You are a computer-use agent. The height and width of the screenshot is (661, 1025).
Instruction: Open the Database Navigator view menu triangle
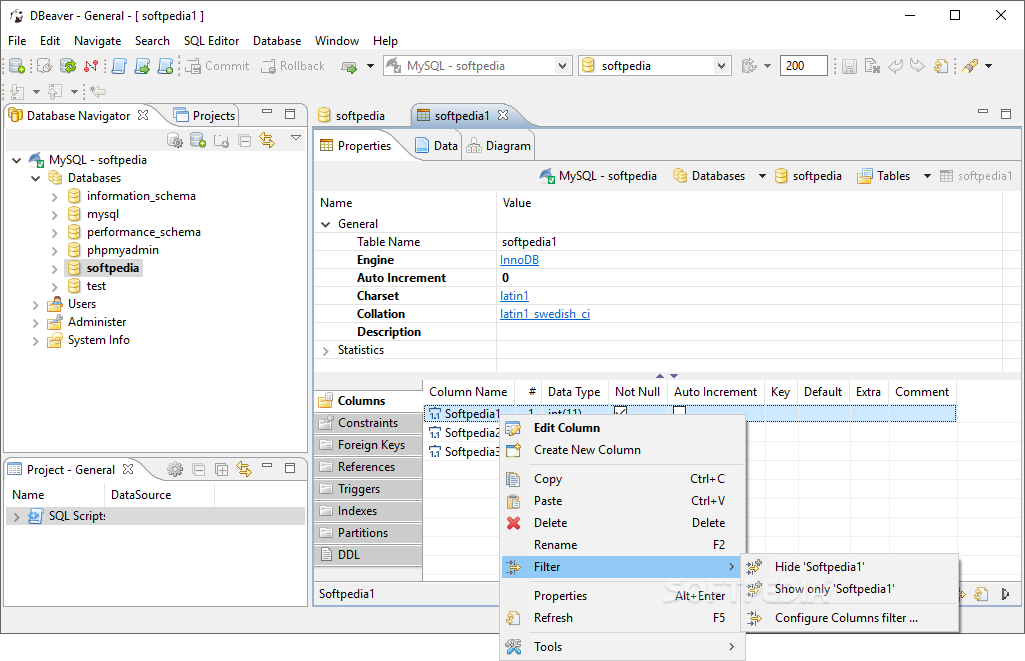(296, 138)
